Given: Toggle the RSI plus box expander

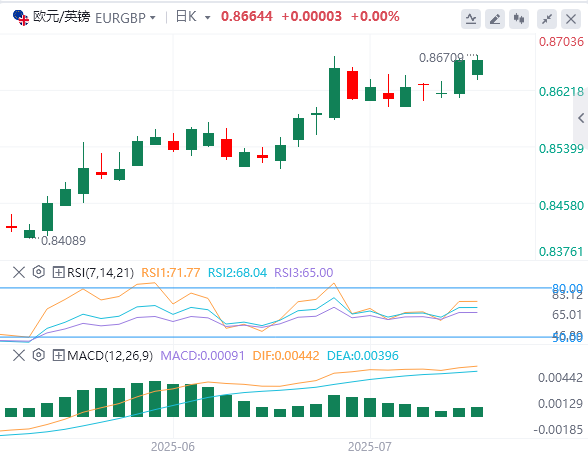Looking at the screenshot, I should pos(58,272).
